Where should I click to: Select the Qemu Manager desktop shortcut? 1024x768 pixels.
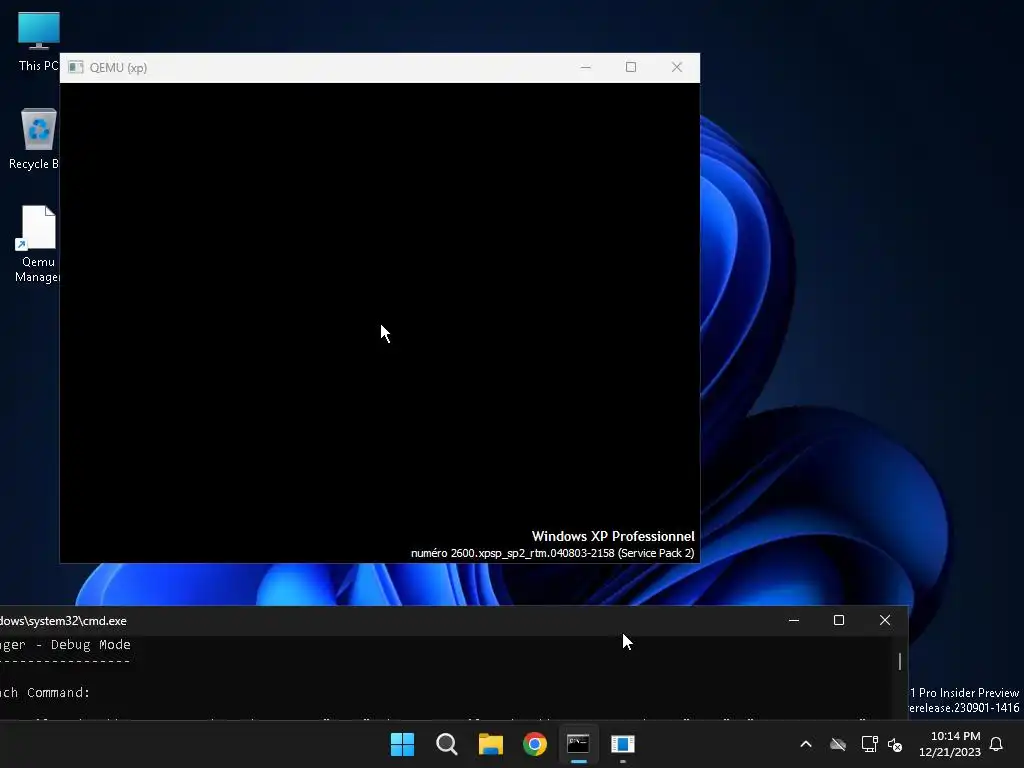37,244
